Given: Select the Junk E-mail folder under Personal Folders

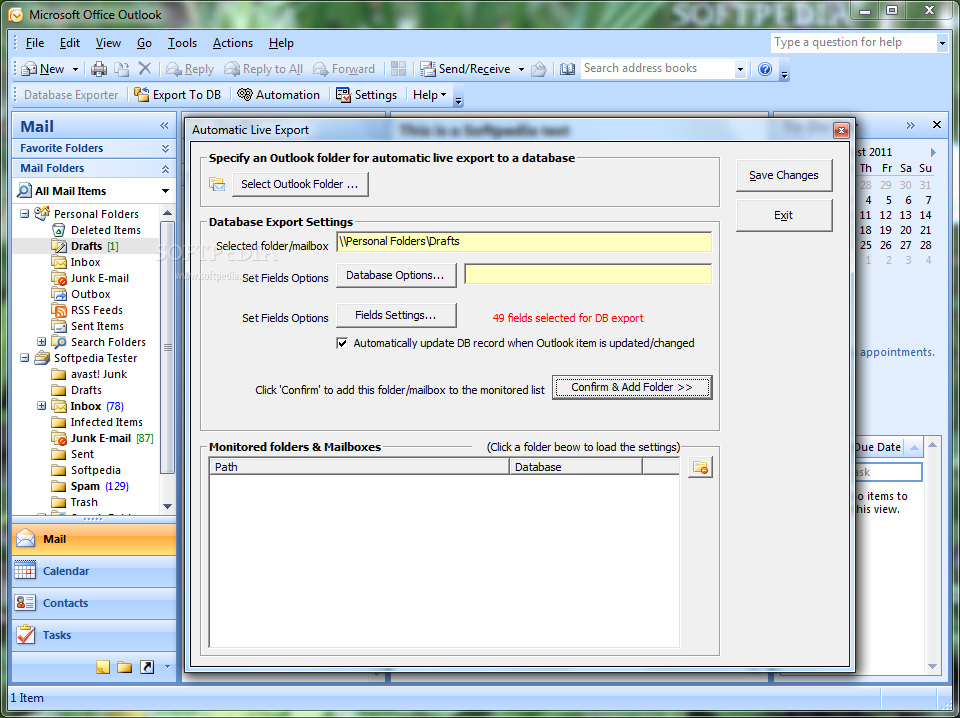Looking at the screenshot, I should pyautogui.click(x=100, y=278).
